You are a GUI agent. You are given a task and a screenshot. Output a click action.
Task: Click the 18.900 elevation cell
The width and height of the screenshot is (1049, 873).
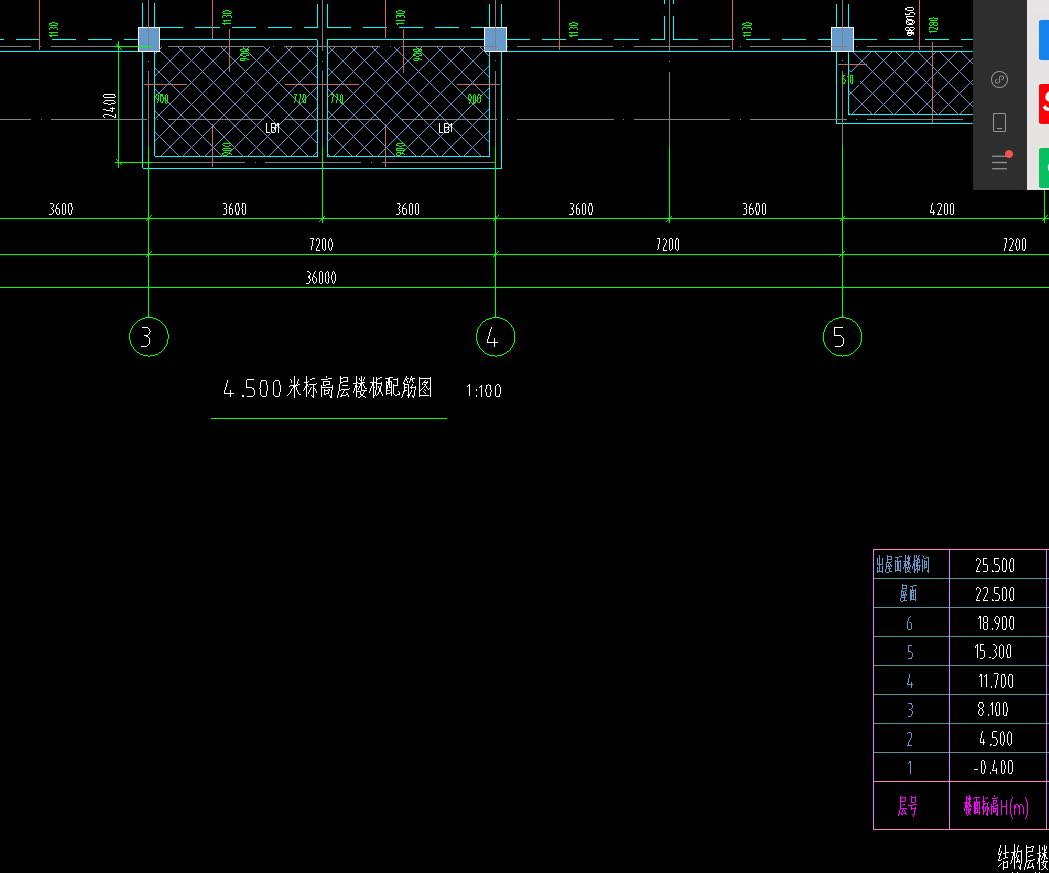[x=998, y=623]
